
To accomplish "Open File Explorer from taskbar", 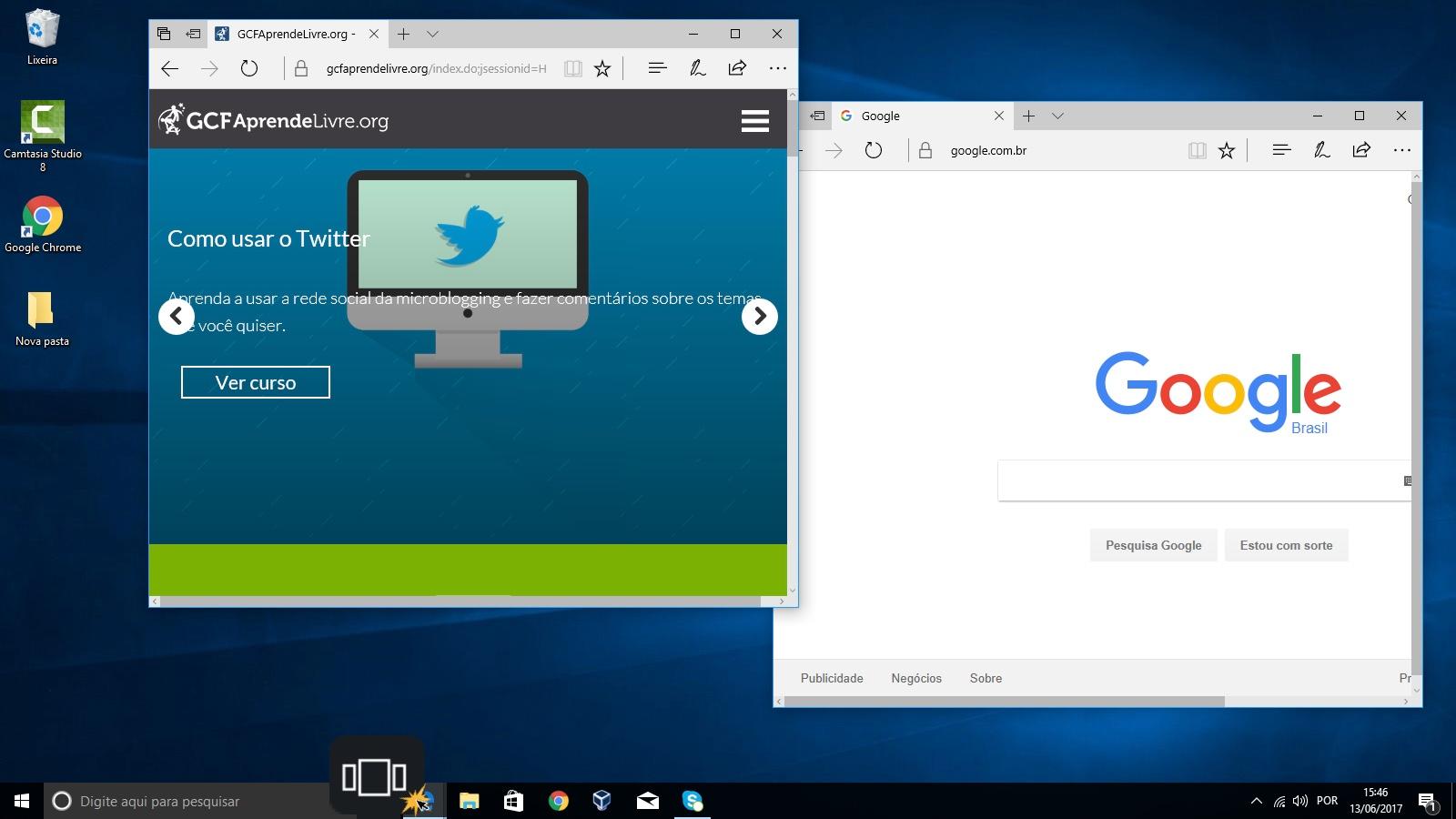I will tap(469, 801).
